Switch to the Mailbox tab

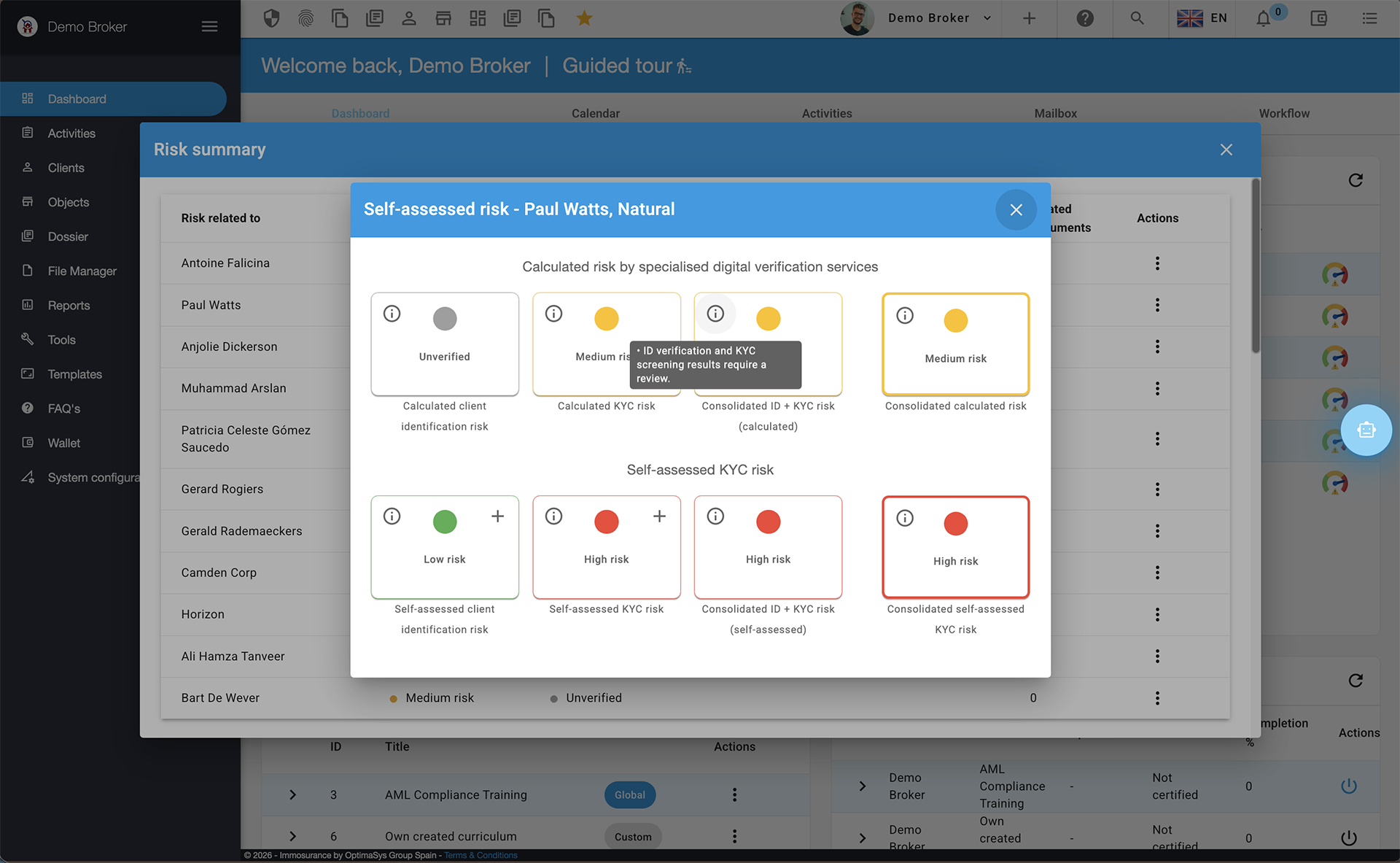(x=1055, y=113)
